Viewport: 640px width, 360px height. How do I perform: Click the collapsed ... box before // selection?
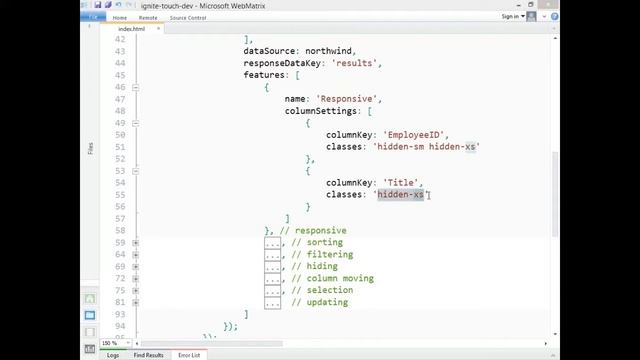(x=272, y=291)
